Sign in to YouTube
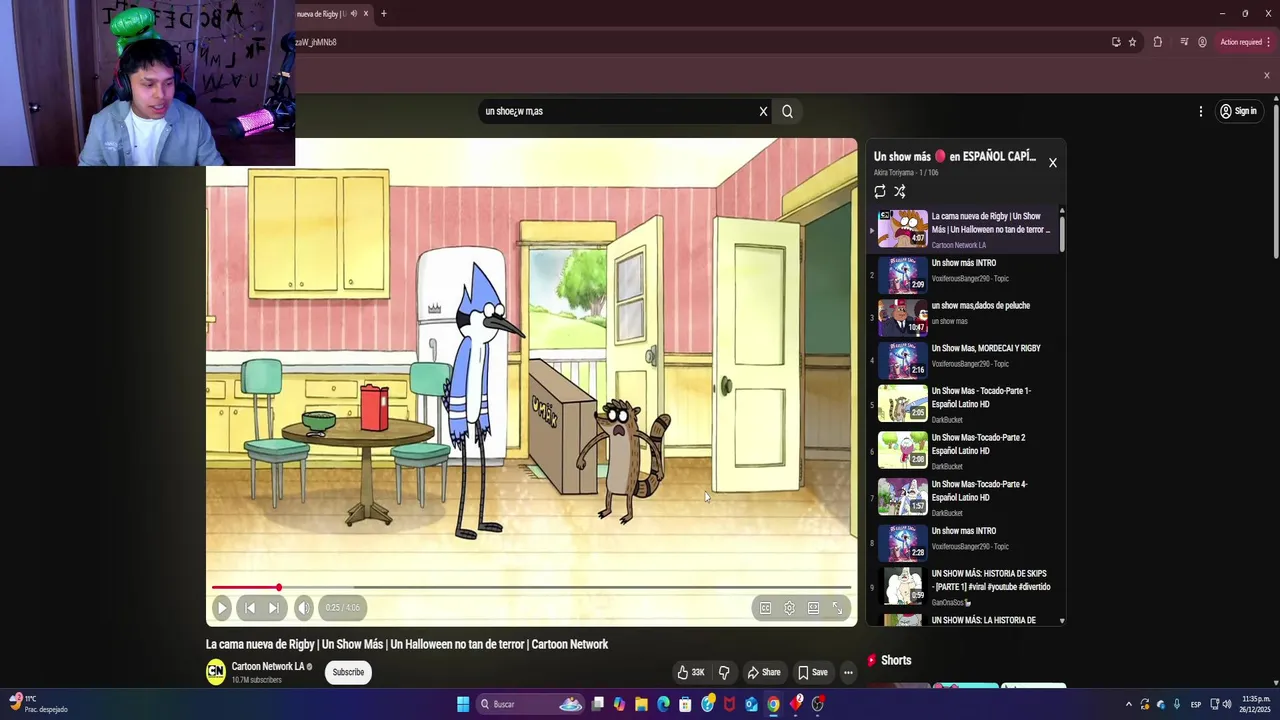The width and height of the screenshot is (1280, 720). (x=1238, y=111)
